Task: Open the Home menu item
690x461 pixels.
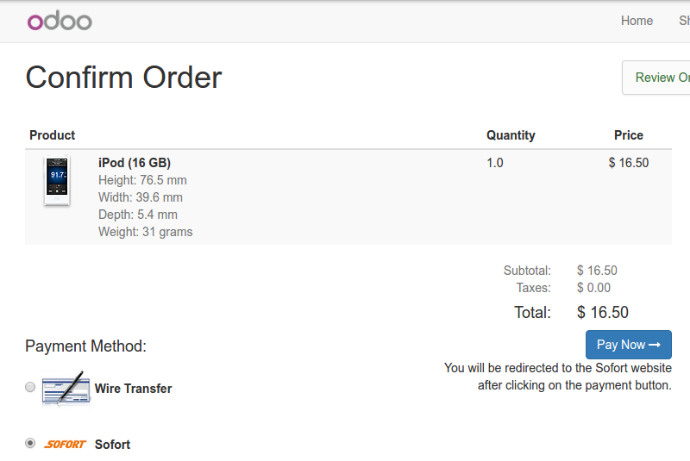Action: coord(637,21)
